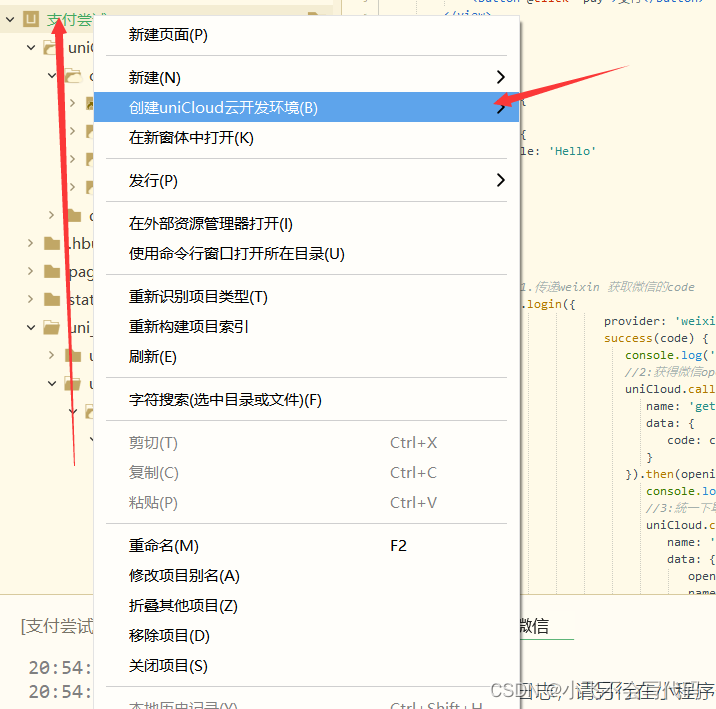Open the 新建(N) submenu
This screenshot has height=709, width=716.
306,78
